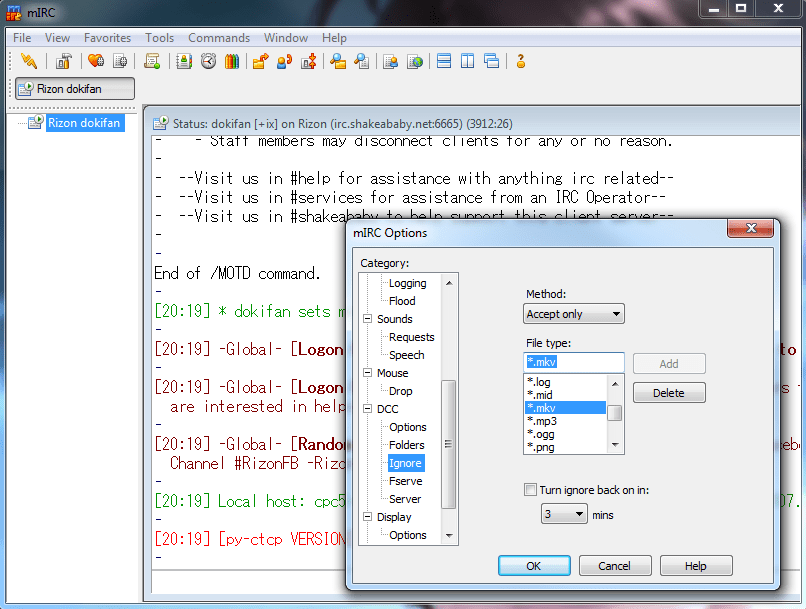Click Rizon dokifan switchbar button
This screenshot has width=806, height=609.
(x=75, y=88)
